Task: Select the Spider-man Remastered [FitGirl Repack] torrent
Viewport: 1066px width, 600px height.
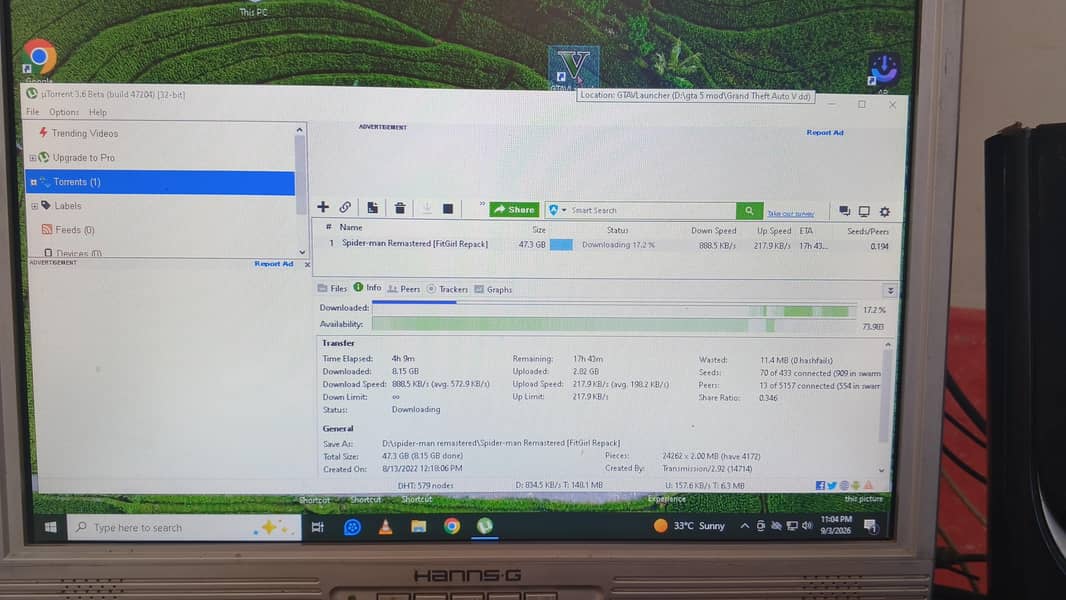Action: (x=415, y=243)
